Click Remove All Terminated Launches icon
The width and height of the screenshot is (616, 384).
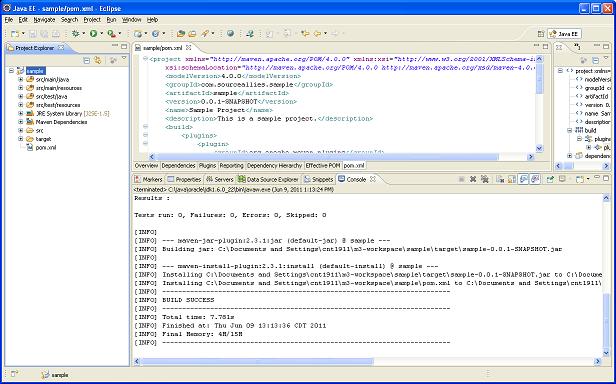485,179
